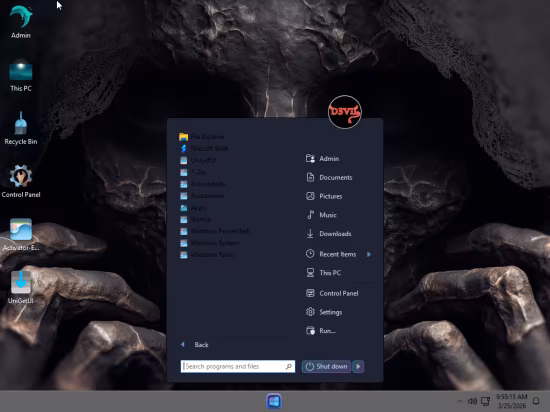
Task: Launch the UniGetUI desktop shortcut
Action: (x=21, y=288)
